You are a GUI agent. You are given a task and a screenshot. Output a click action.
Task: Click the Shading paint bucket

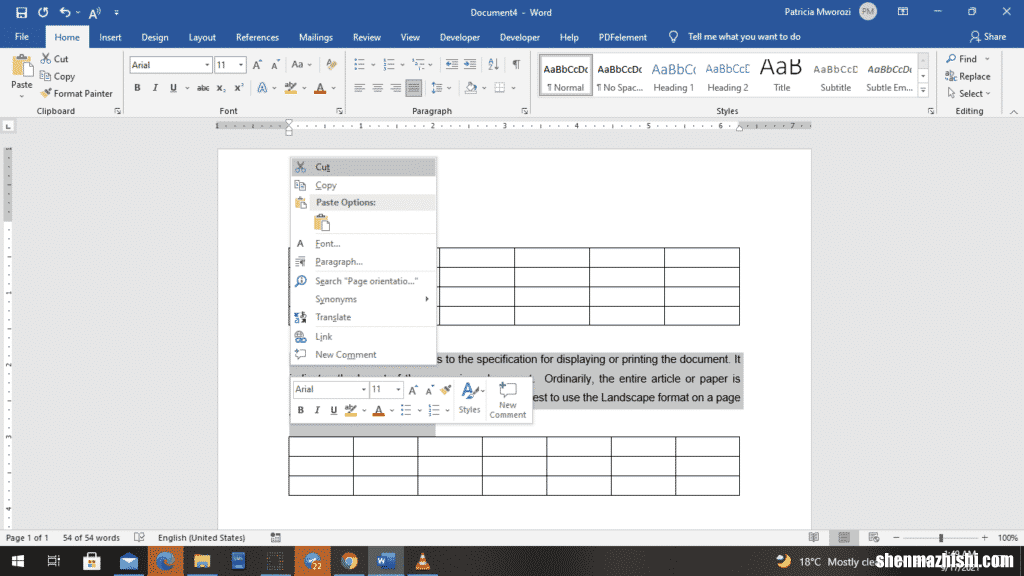(471, 88)
